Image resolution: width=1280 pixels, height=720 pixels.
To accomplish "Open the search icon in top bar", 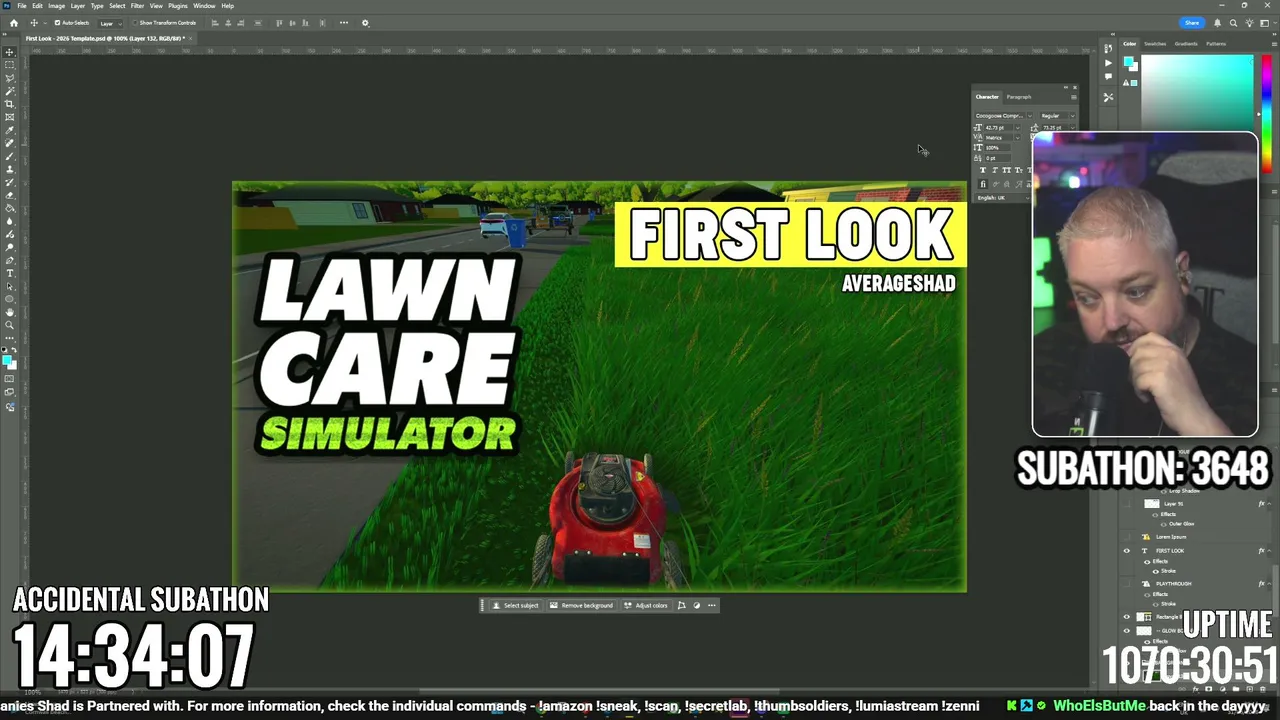I will click(1233, 23).
